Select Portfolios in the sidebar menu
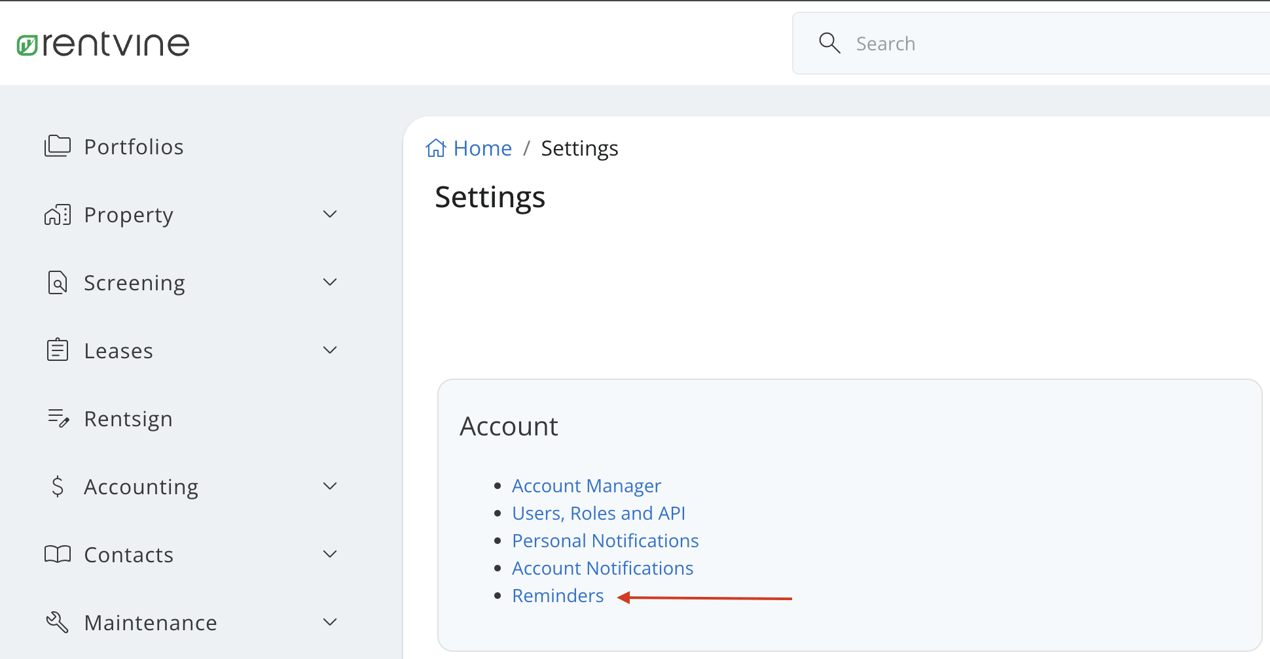Viewport: 1270px width, 659px height. coord(135,146)
